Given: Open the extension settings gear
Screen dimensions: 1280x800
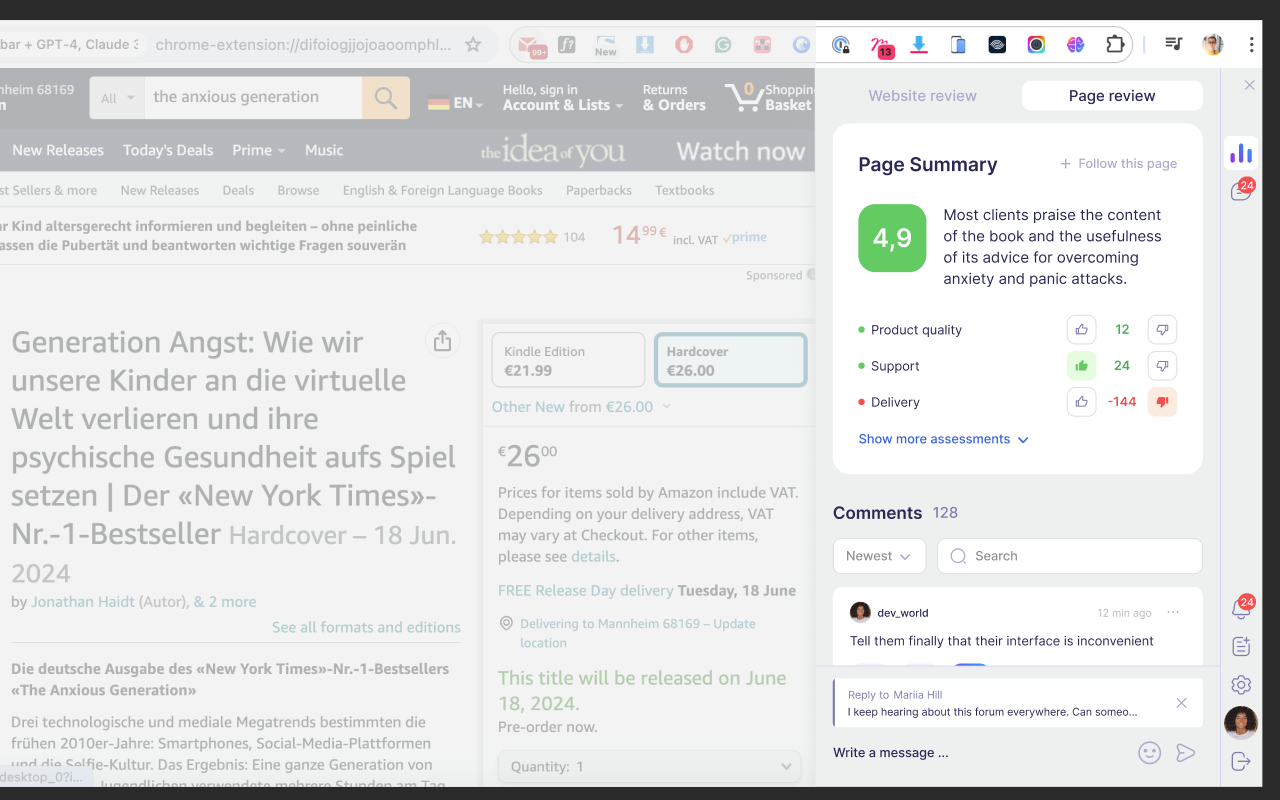Looking at the screenshot, I should pyautogui.click(x=1240, y=684).
